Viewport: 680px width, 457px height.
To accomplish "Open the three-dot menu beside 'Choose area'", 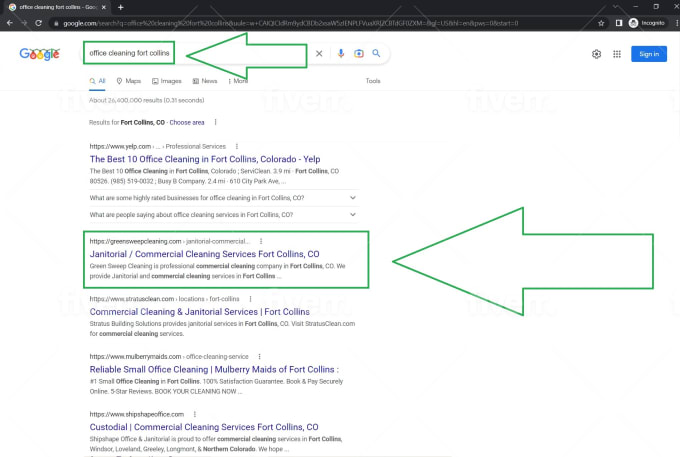I will click(216, 122).
